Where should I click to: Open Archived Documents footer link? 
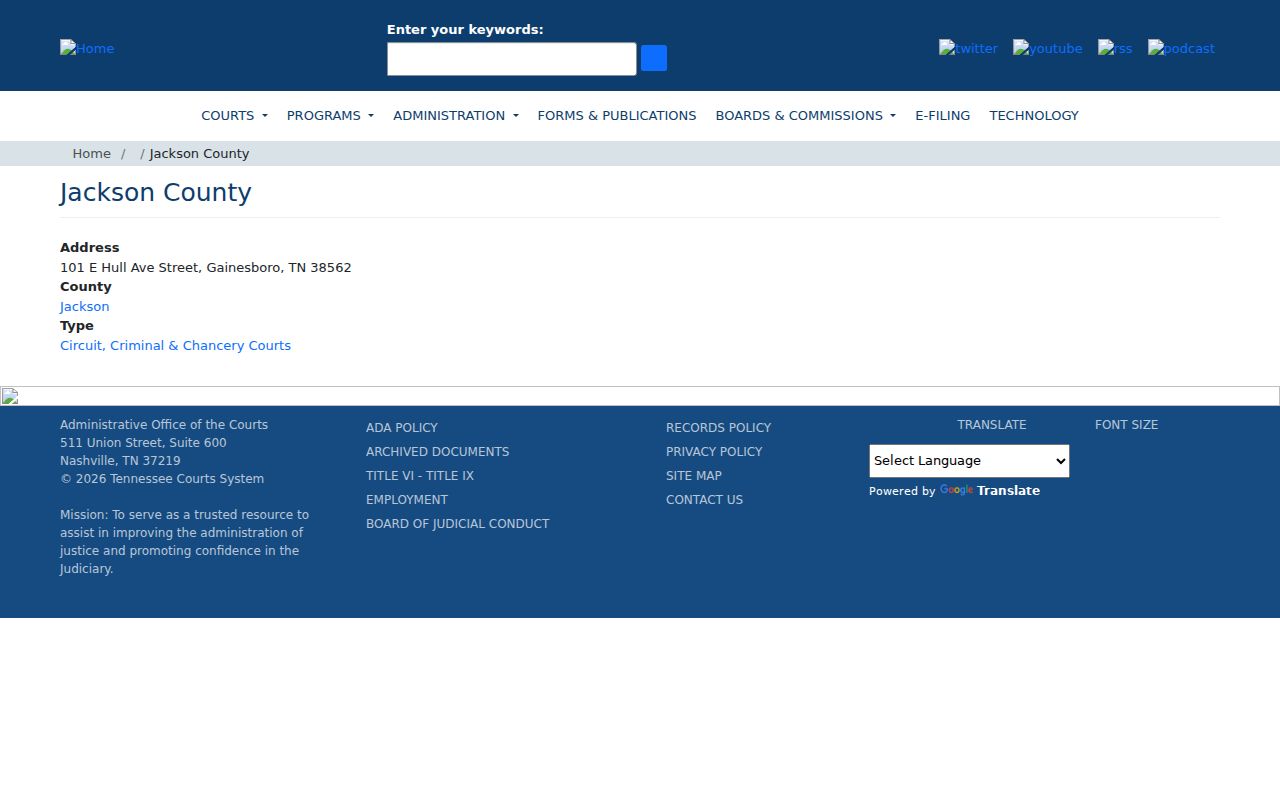(437, 452)
